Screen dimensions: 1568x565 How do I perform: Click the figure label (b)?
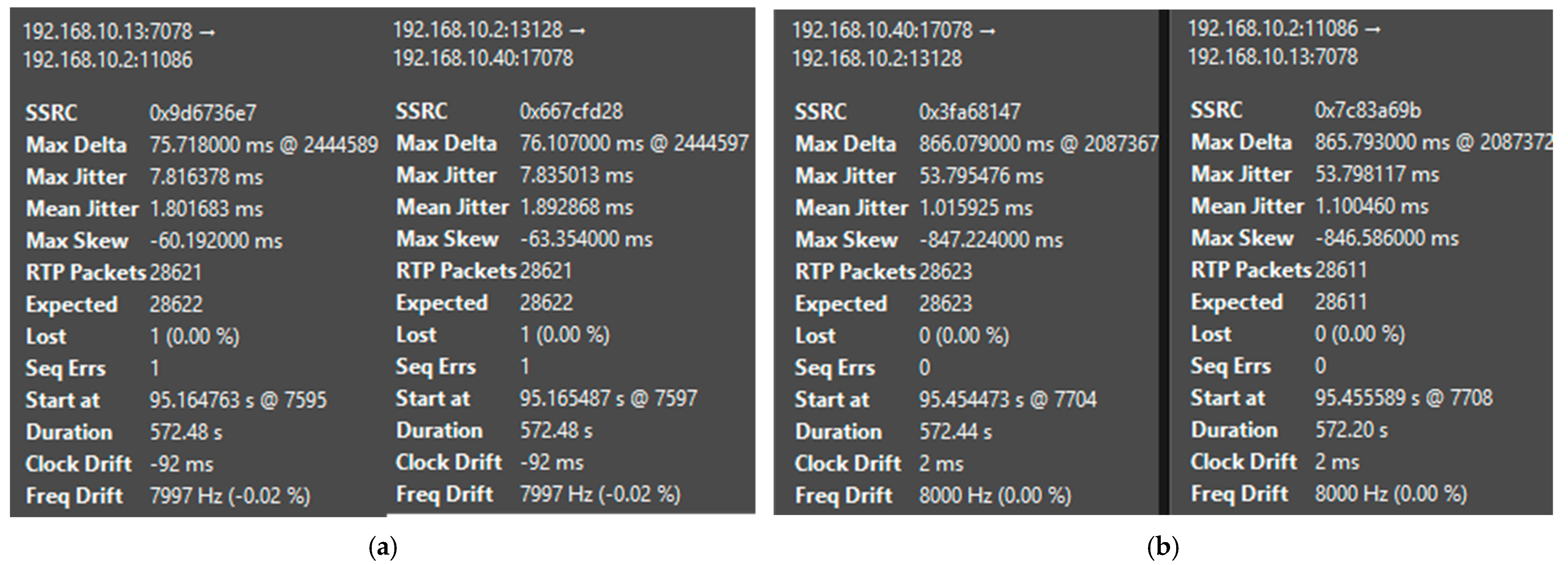click(x=1163, y=547)
